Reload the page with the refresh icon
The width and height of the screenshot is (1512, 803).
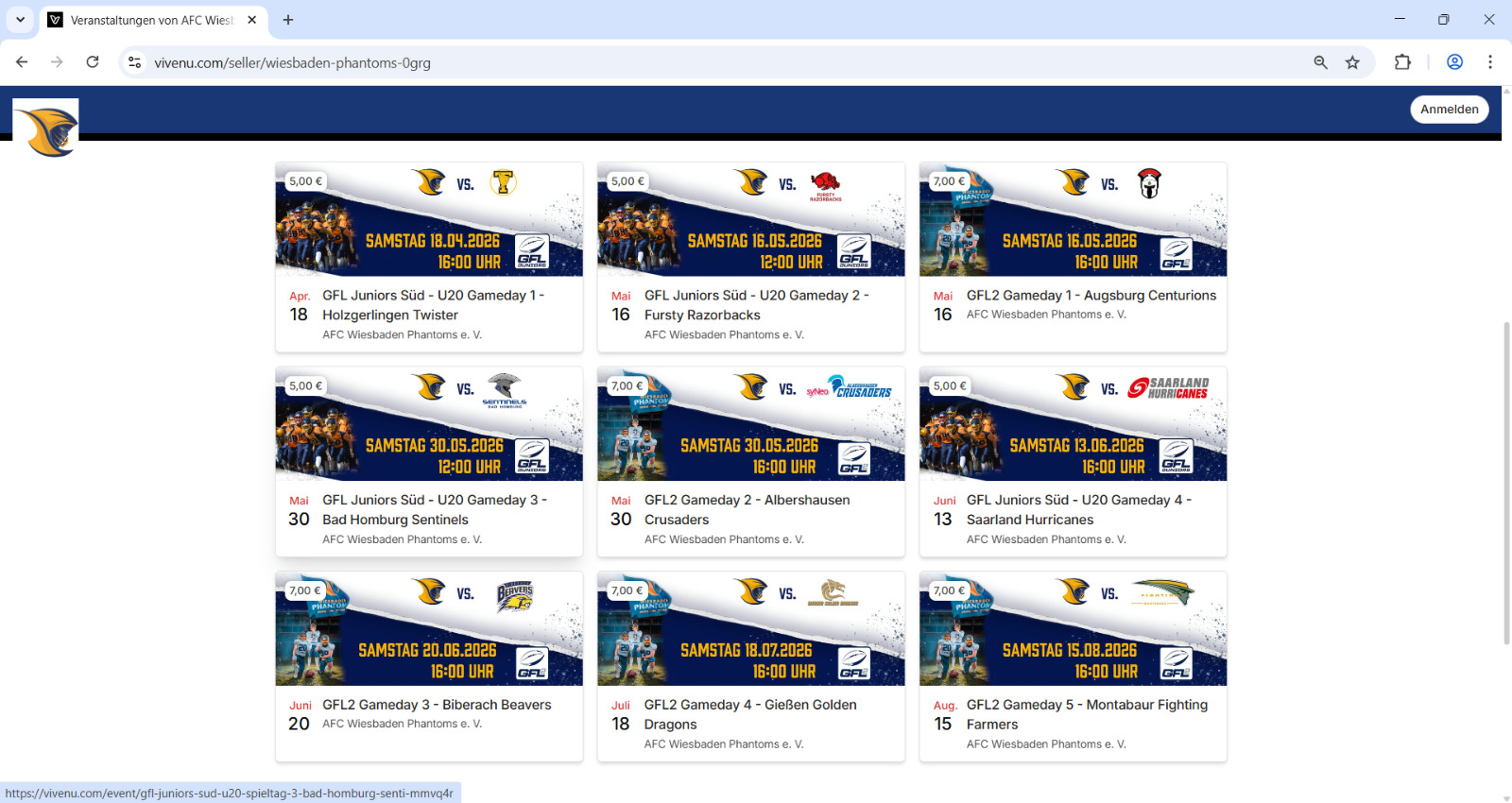coord(93,62)
